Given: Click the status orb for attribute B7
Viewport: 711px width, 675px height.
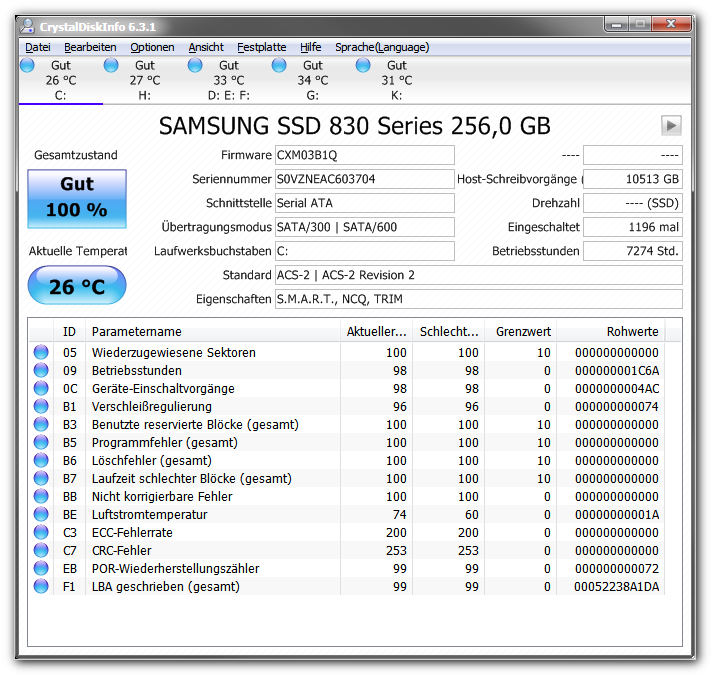Looking at the screenshot, I should 41,478.
